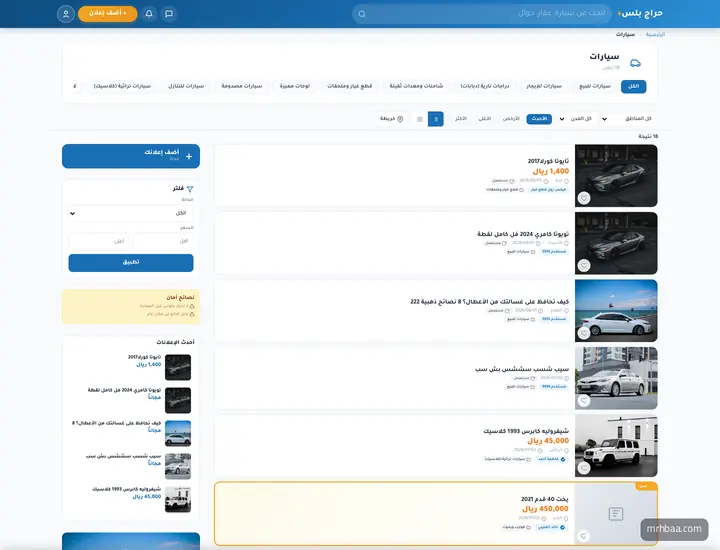Click the 1,400 ريال price text
The width and height of the screenshot is (720, 550).
[x=551, y=171]
